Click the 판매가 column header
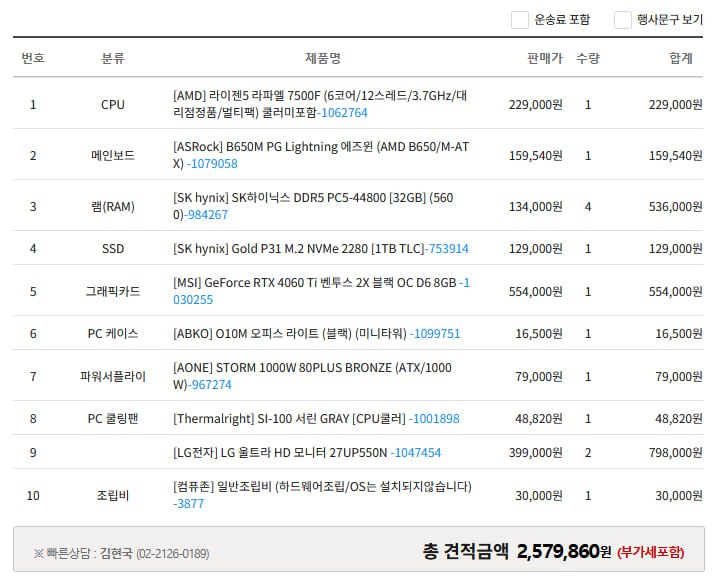The image size is (721, 587). point(545,58)
